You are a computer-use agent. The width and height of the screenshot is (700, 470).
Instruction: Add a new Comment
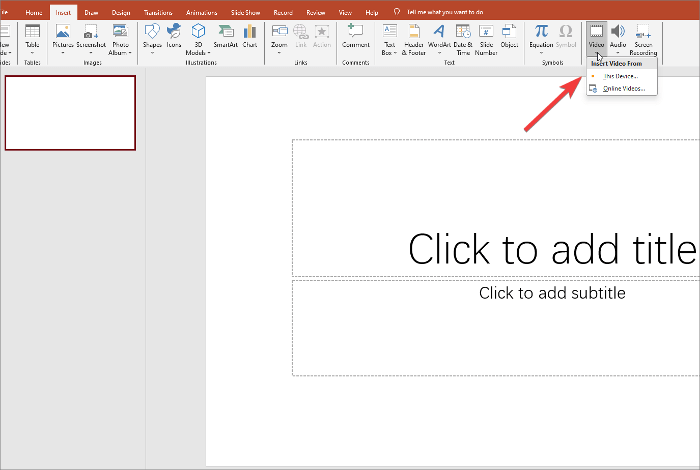click(355, 38)
